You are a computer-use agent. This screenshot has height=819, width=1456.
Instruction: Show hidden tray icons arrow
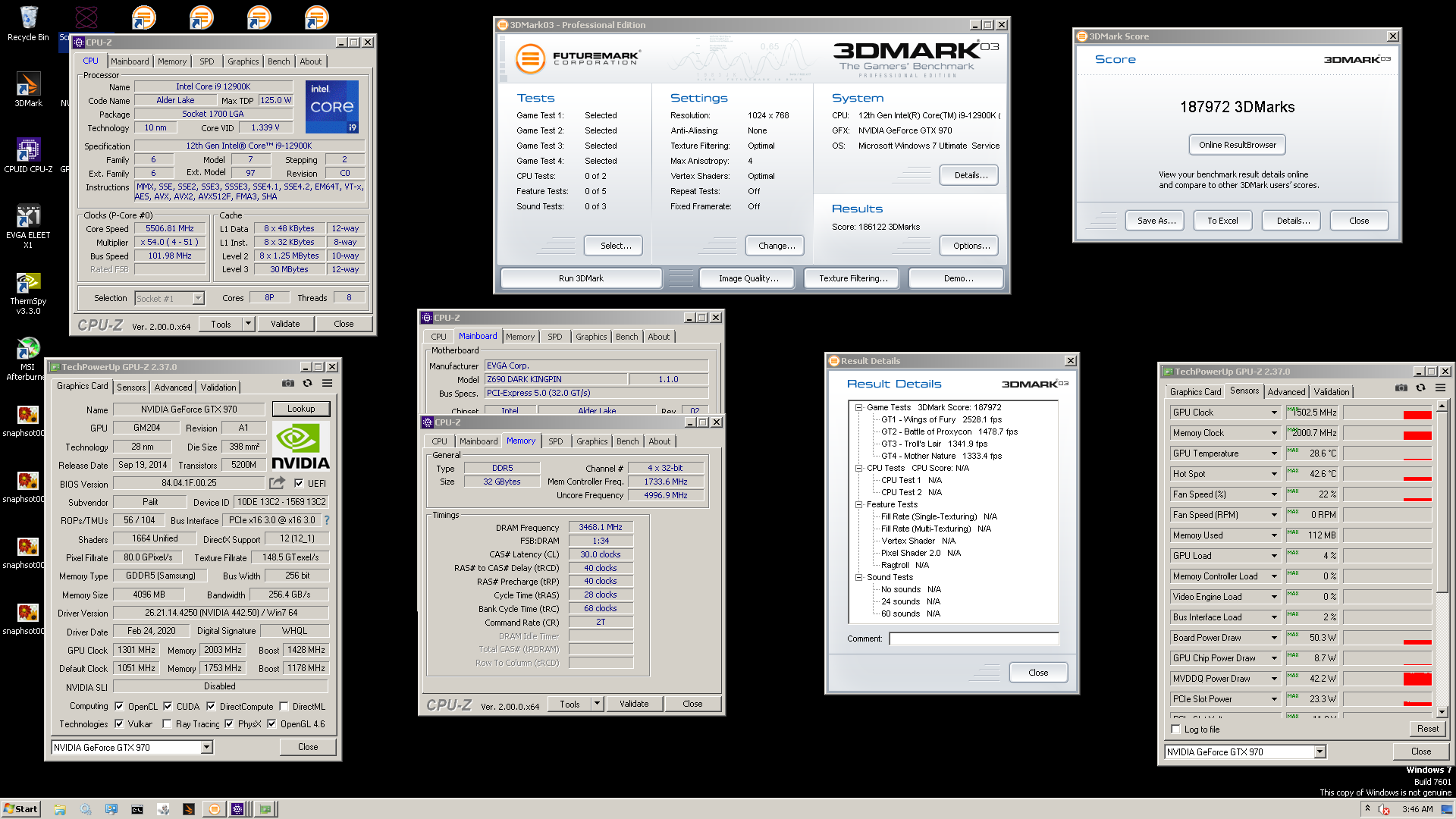[1367, 809]
